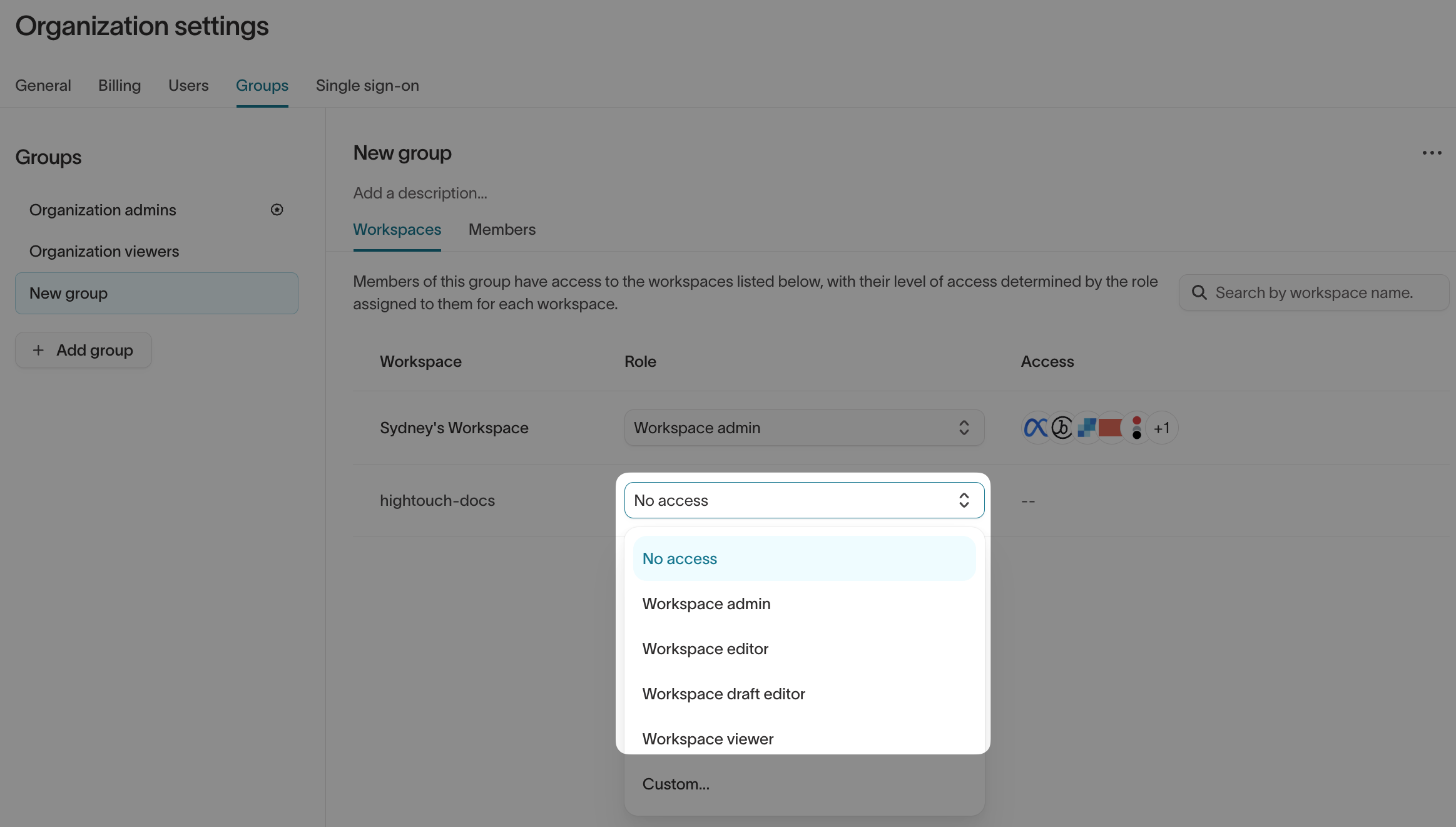Highlight the No access option in the list
1456x827 pixels.
680,558
